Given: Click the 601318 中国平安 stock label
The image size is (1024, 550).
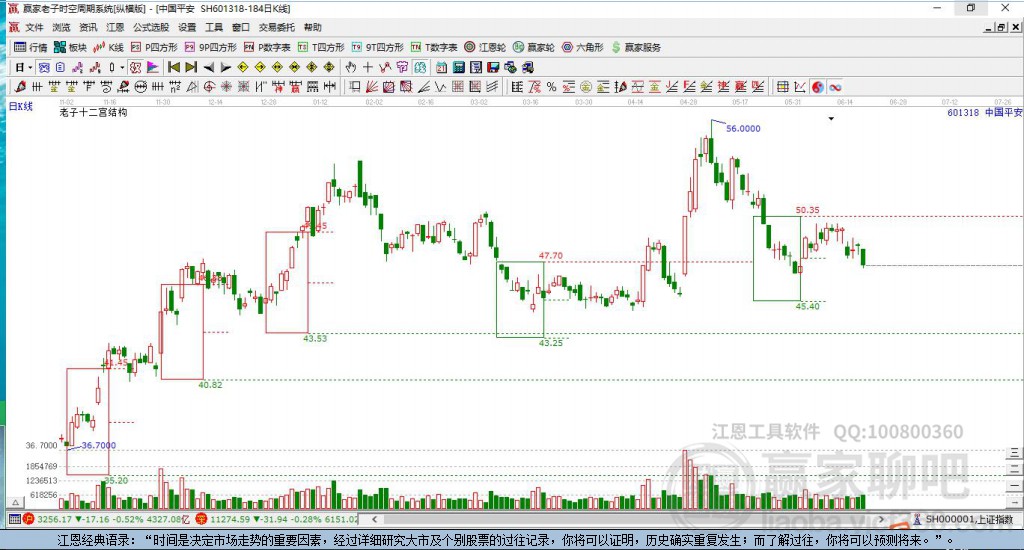Looking at the screenshot, I should point(984,112).
